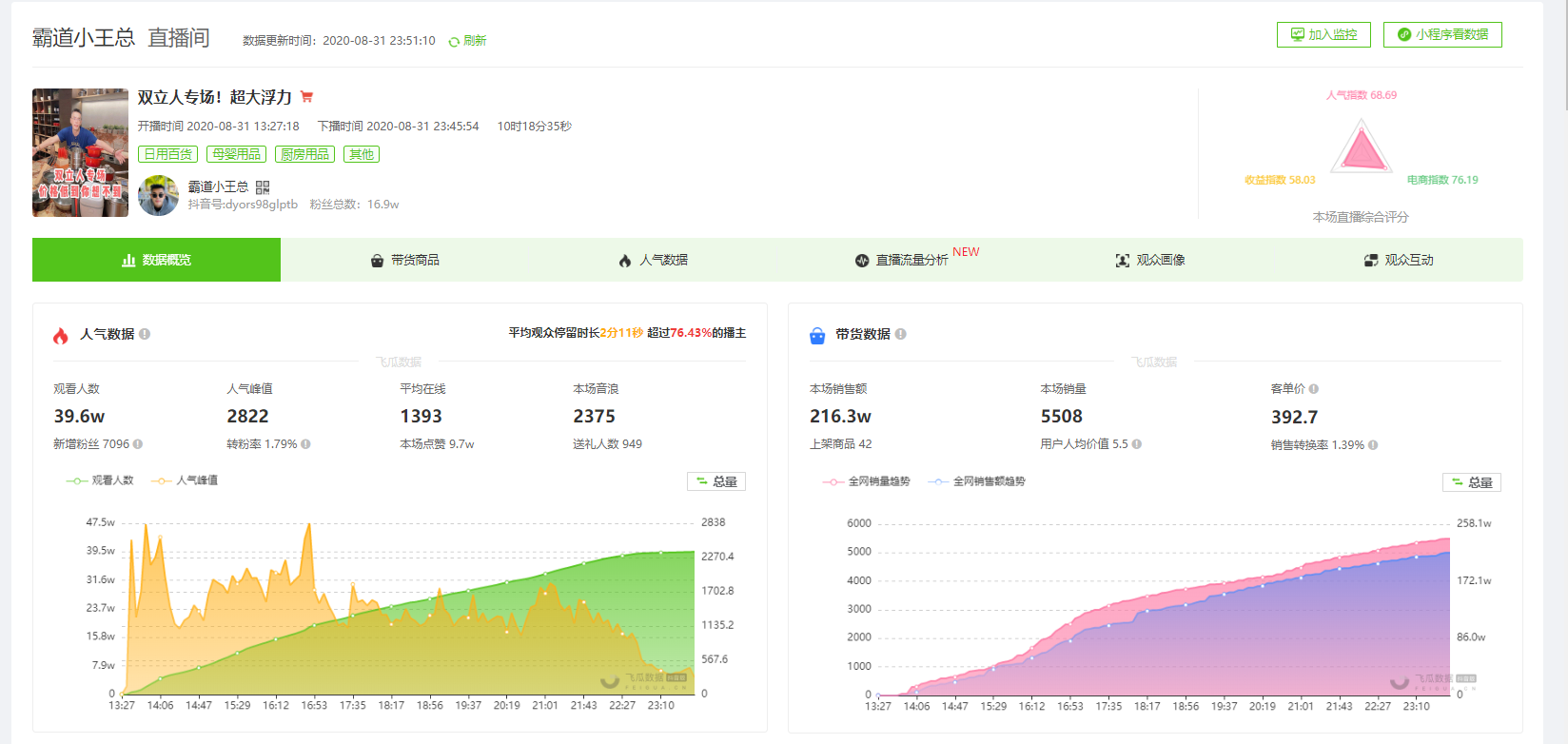Image resolution: width=1568 pixels, height=744 pixels.
Task: Show info icon beside 客单价
Action: [x=1314, y=389]
